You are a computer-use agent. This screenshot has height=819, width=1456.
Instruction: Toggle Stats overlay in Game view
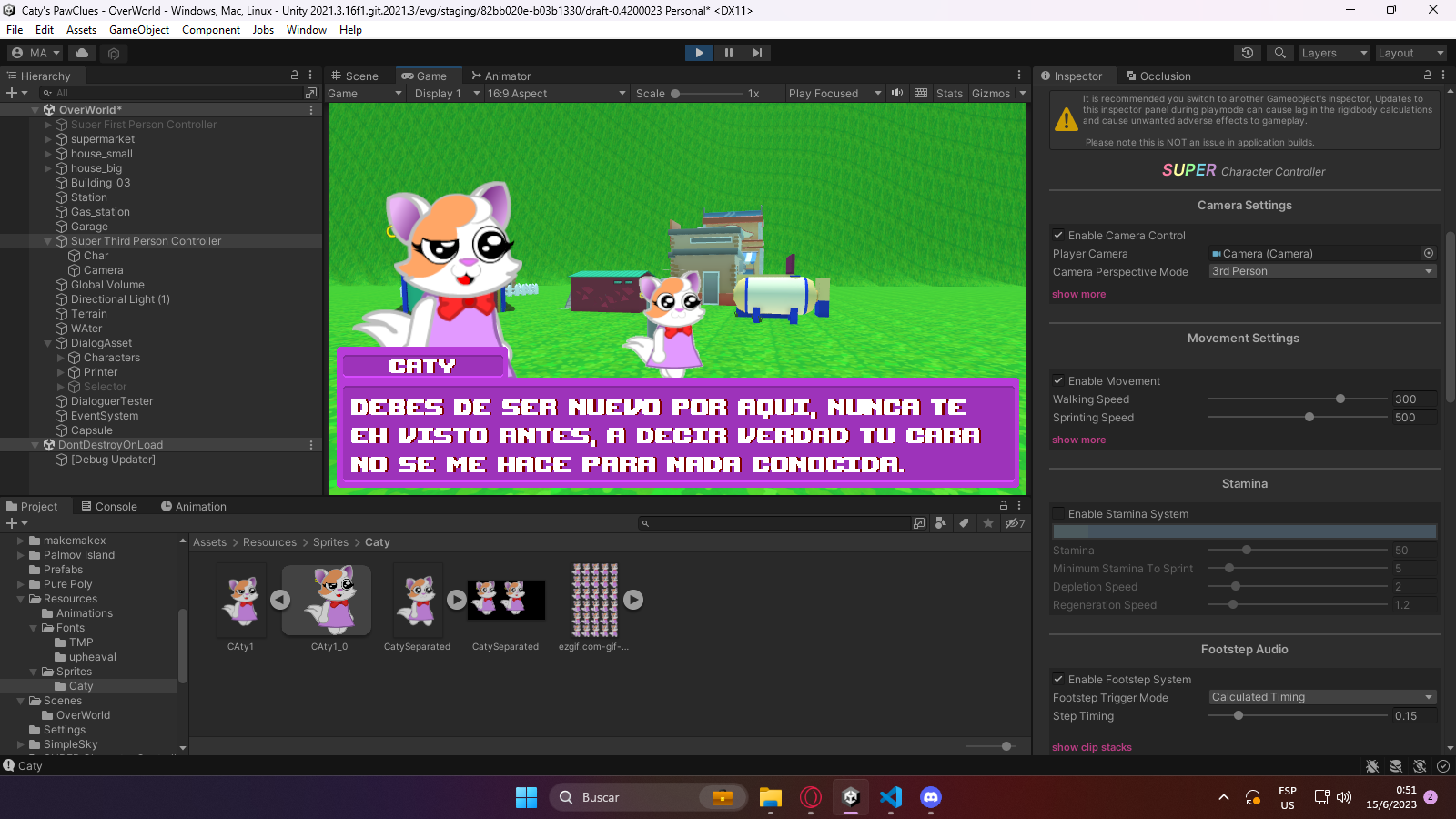[949, 93]
